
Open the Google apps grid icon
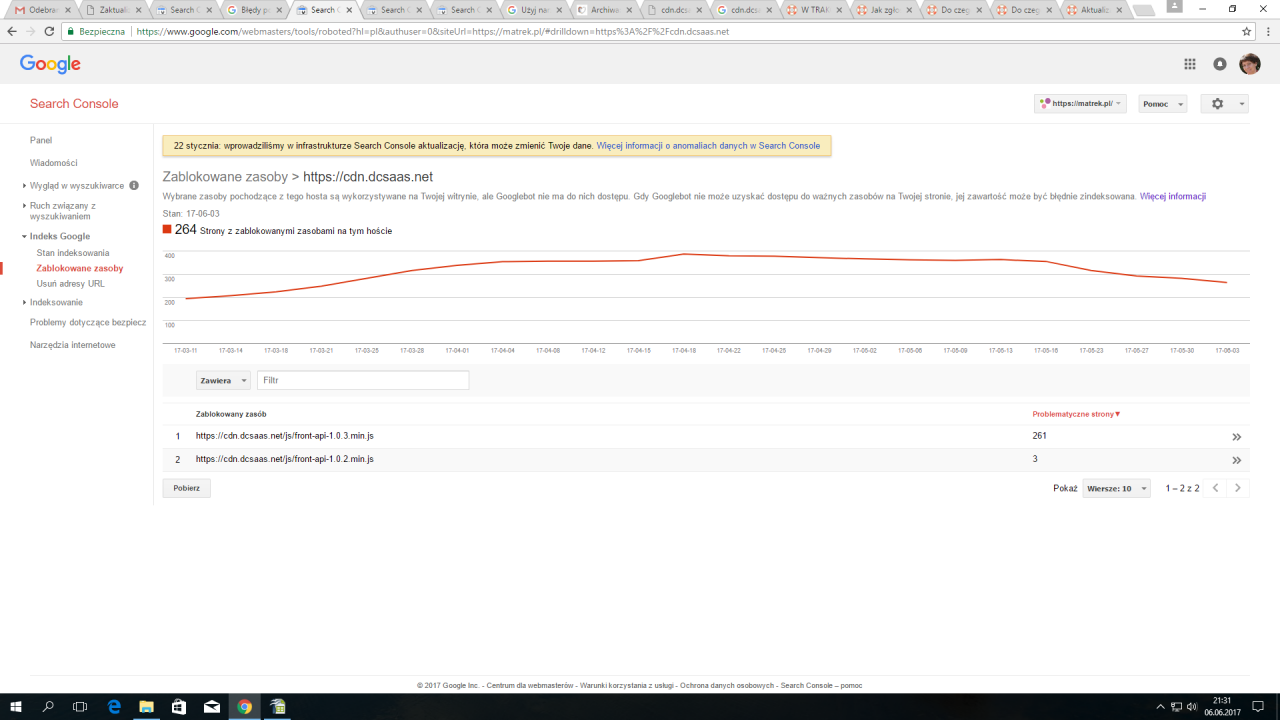1190,64
